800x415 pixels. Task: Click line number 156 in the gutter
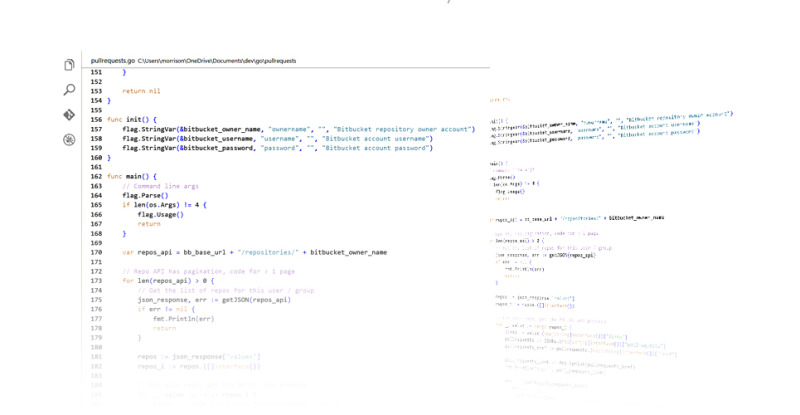(x=96, y=119)
